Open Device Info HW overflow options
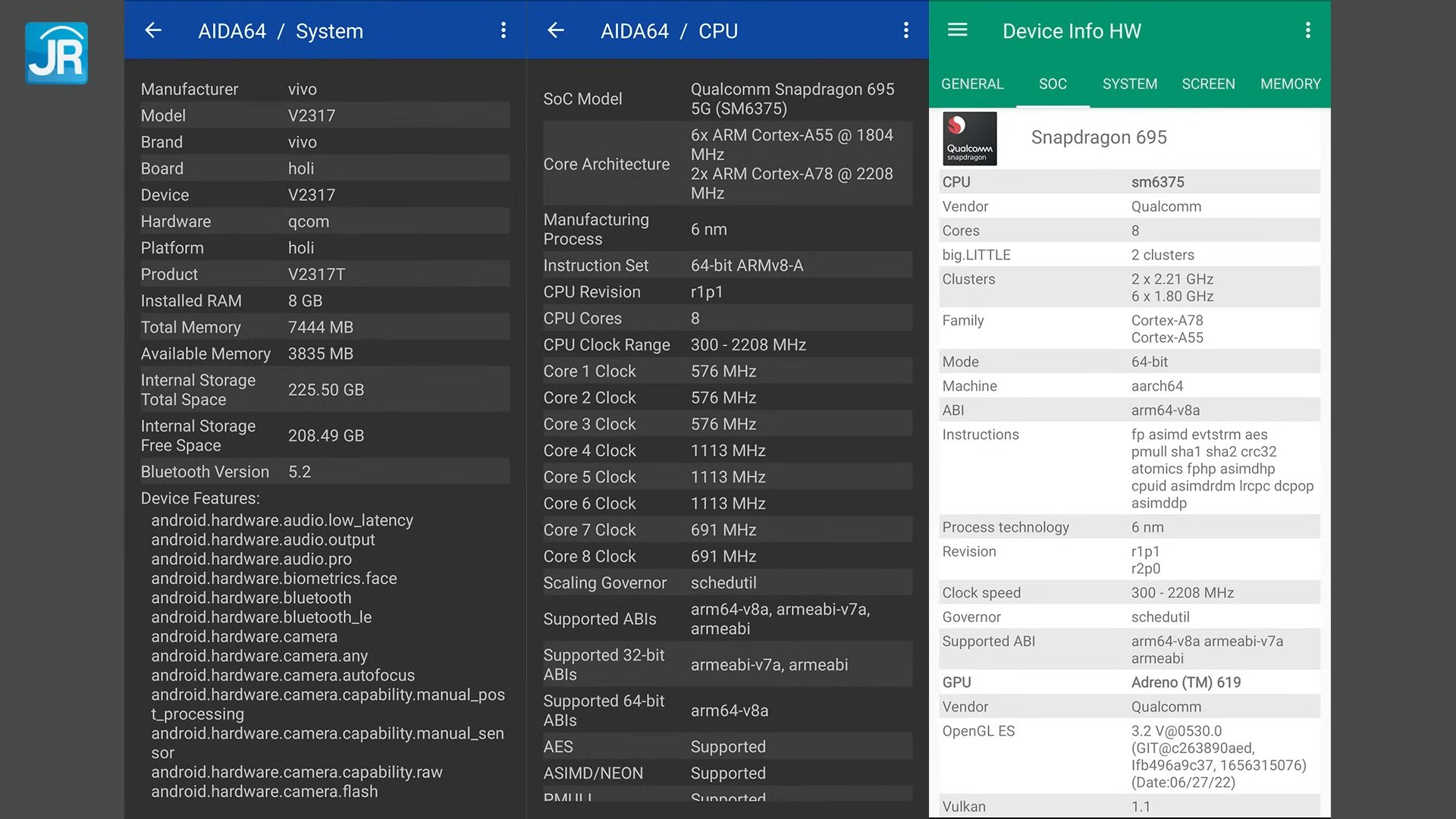 (1308, 30)
